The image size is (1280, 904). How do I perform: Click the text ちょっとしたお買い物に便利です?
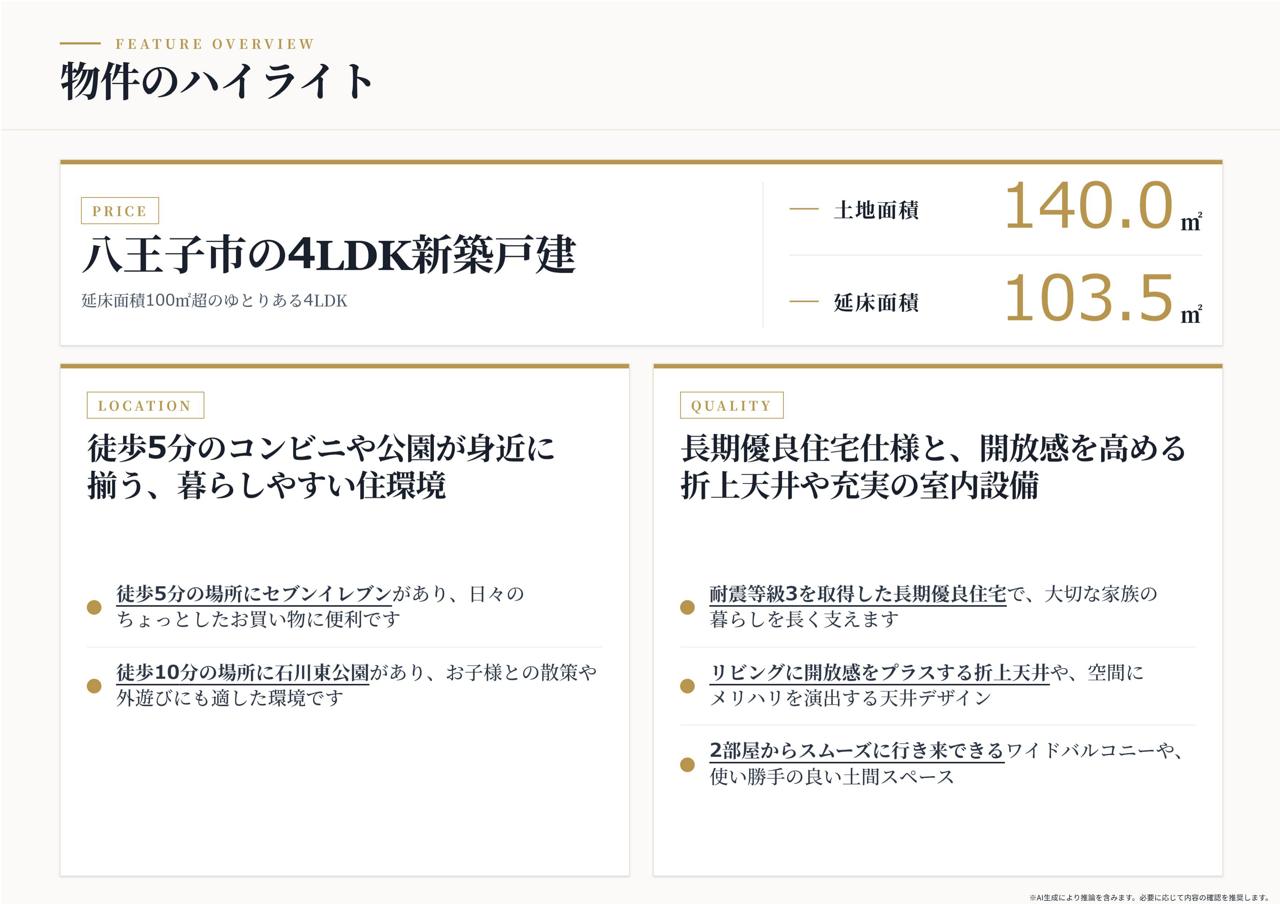pyautogui.click(x=259, y=620)
